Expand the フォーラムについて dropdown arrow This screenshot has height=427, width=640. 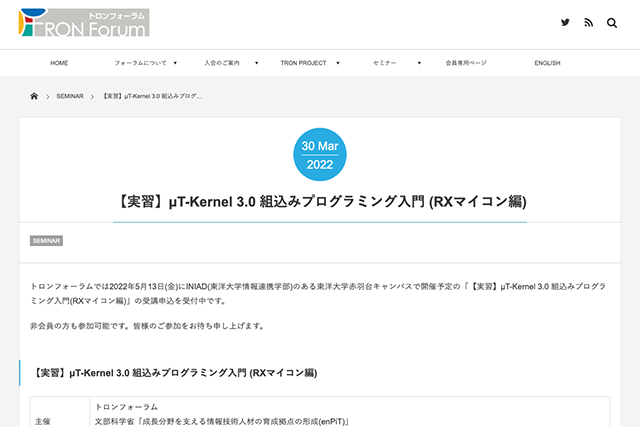[175, 63]
